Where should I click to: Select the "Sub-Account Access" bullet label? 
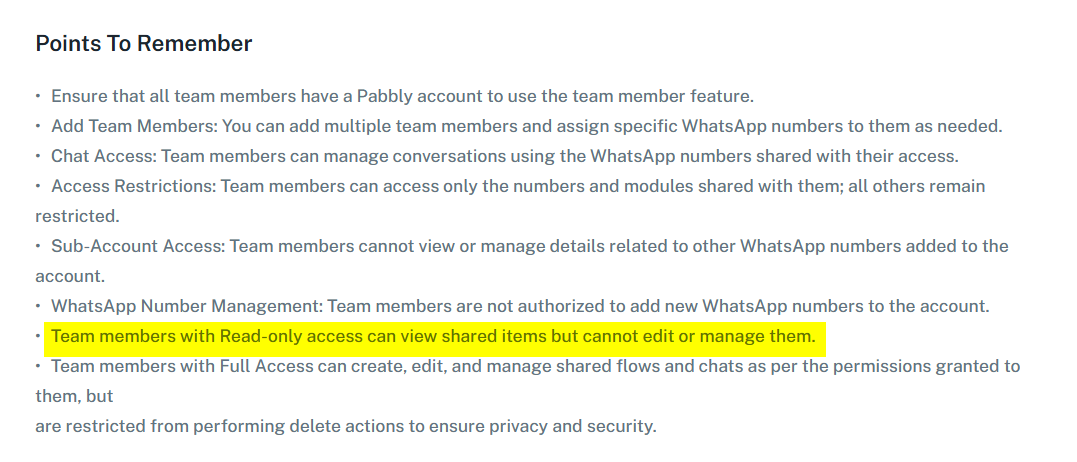click(136, 246)
